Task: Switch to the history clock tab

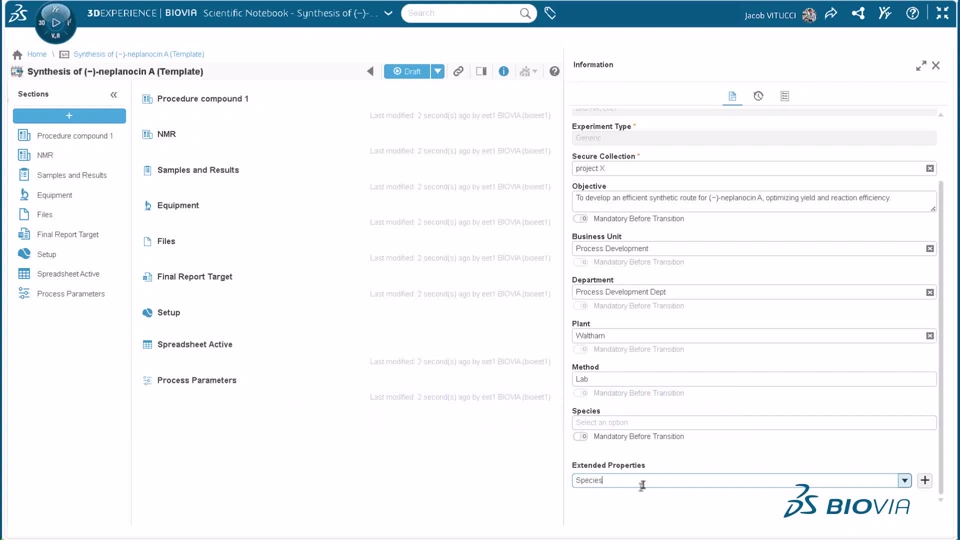Action: 758,96
